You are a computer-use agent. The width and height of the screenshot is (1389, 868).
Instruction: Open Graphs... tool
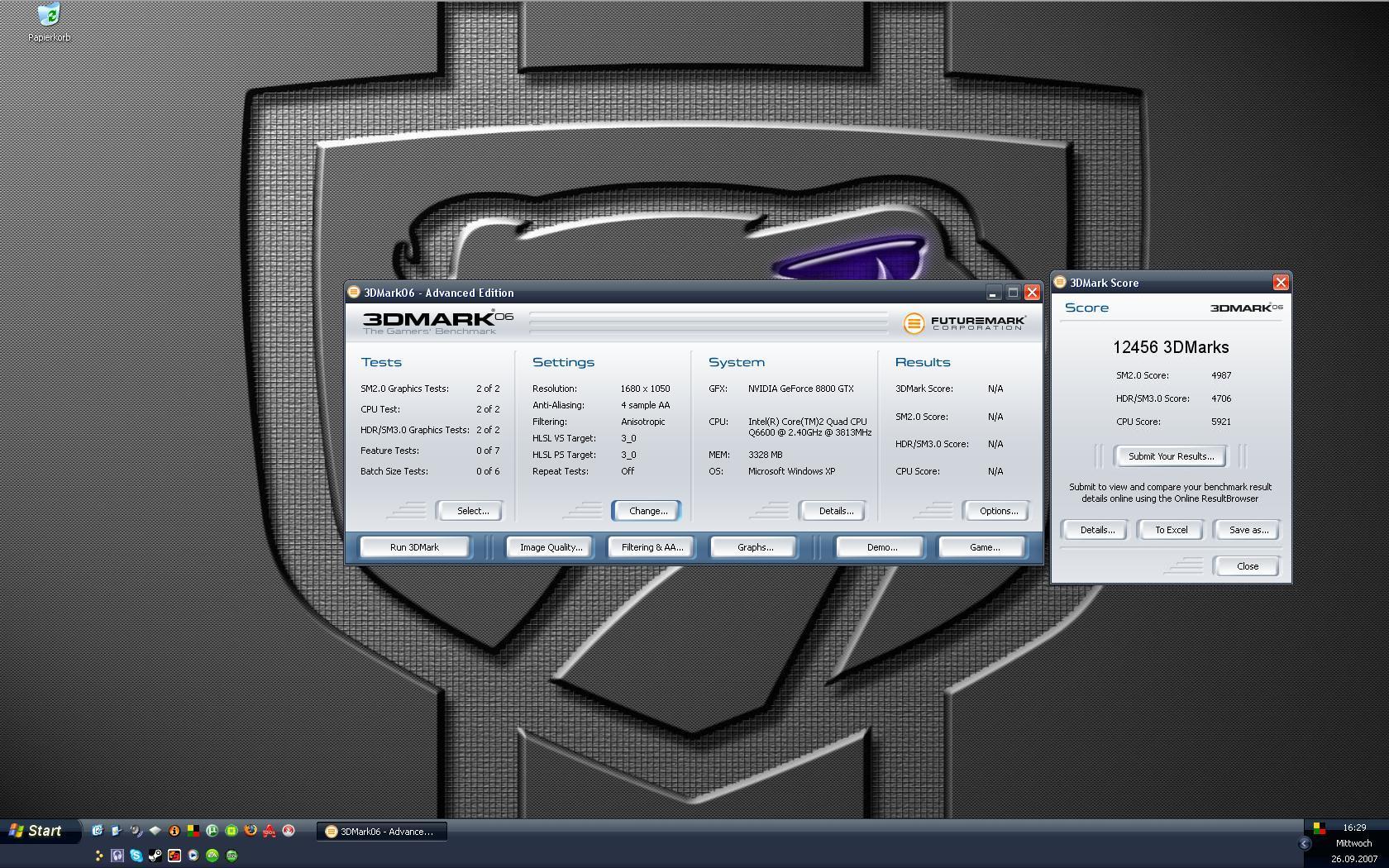(755, 547)
